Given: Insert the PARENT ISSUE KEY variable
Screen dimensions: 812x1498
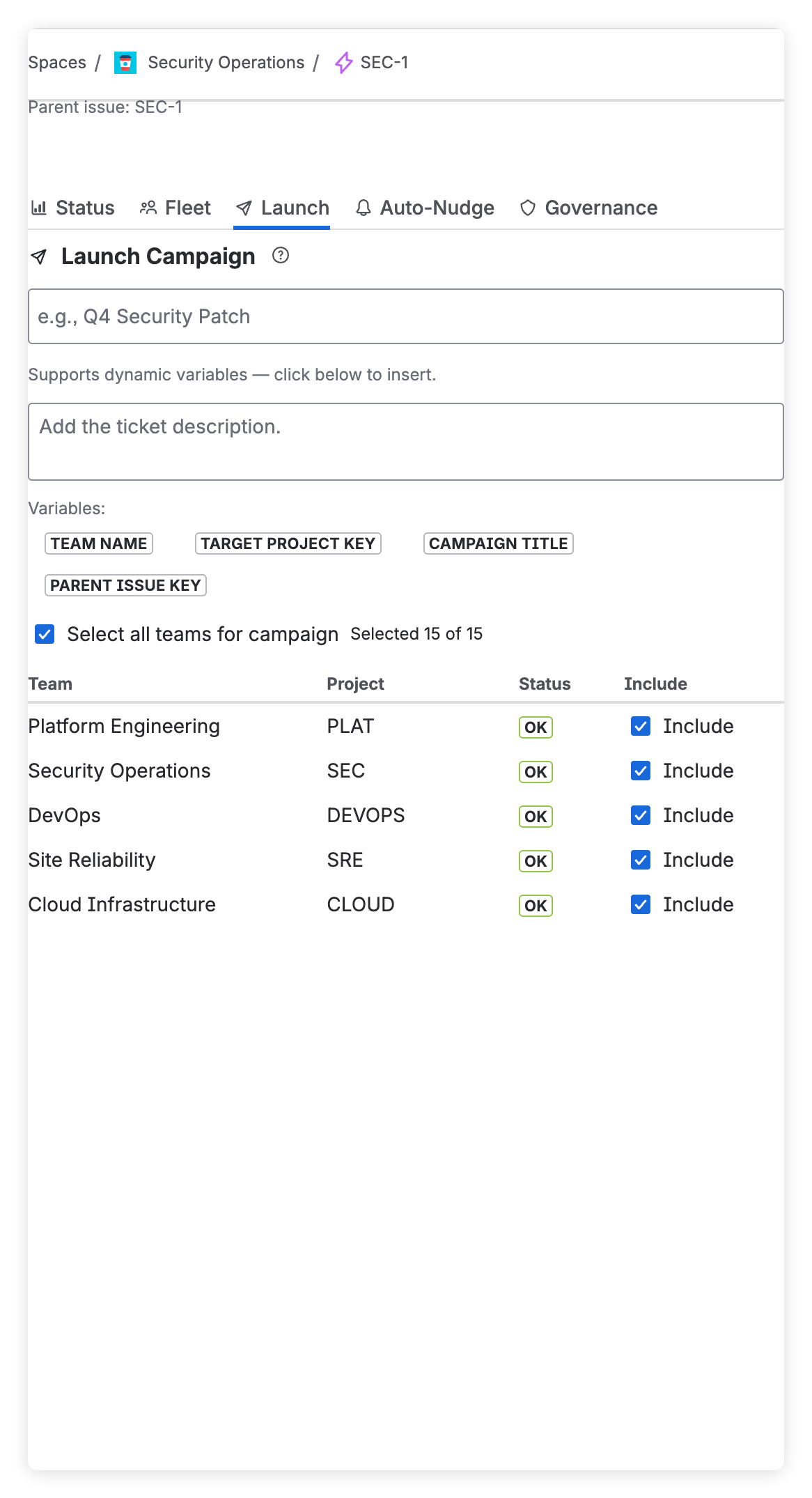Looking at the screenshot, I should coord(125,585).
